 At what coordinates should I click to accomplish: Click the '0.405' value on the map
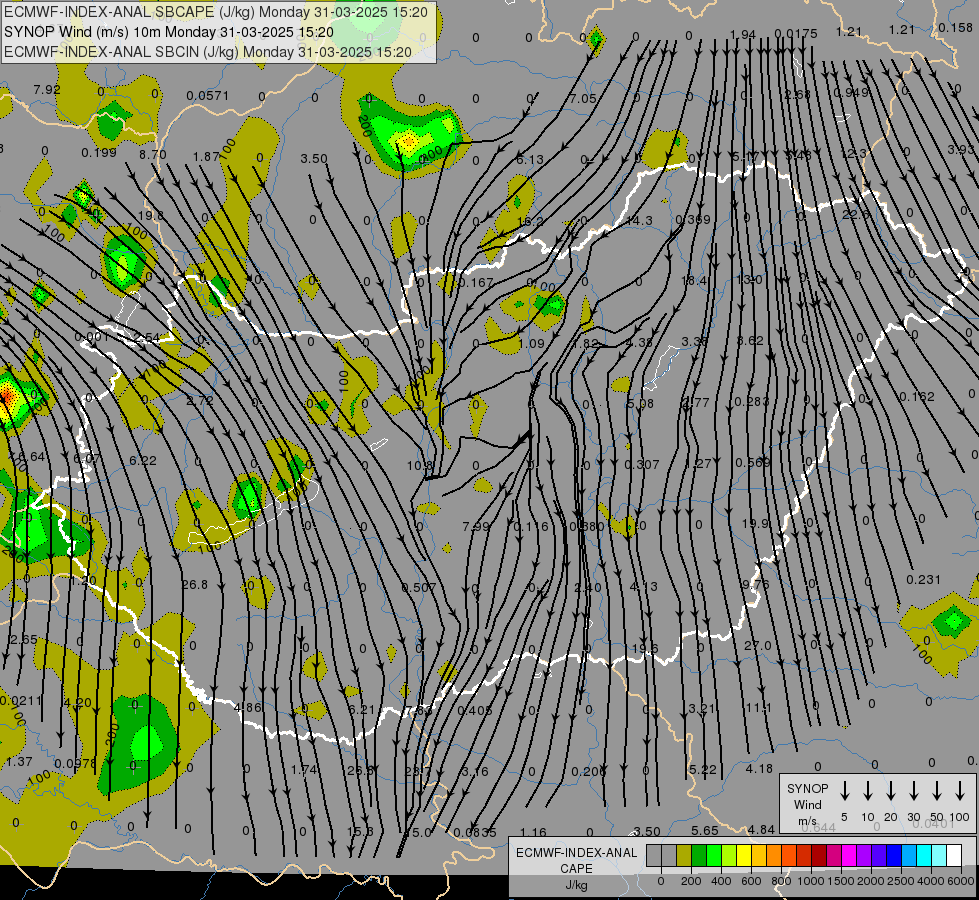pyautogui.click(x=475, y=711)
